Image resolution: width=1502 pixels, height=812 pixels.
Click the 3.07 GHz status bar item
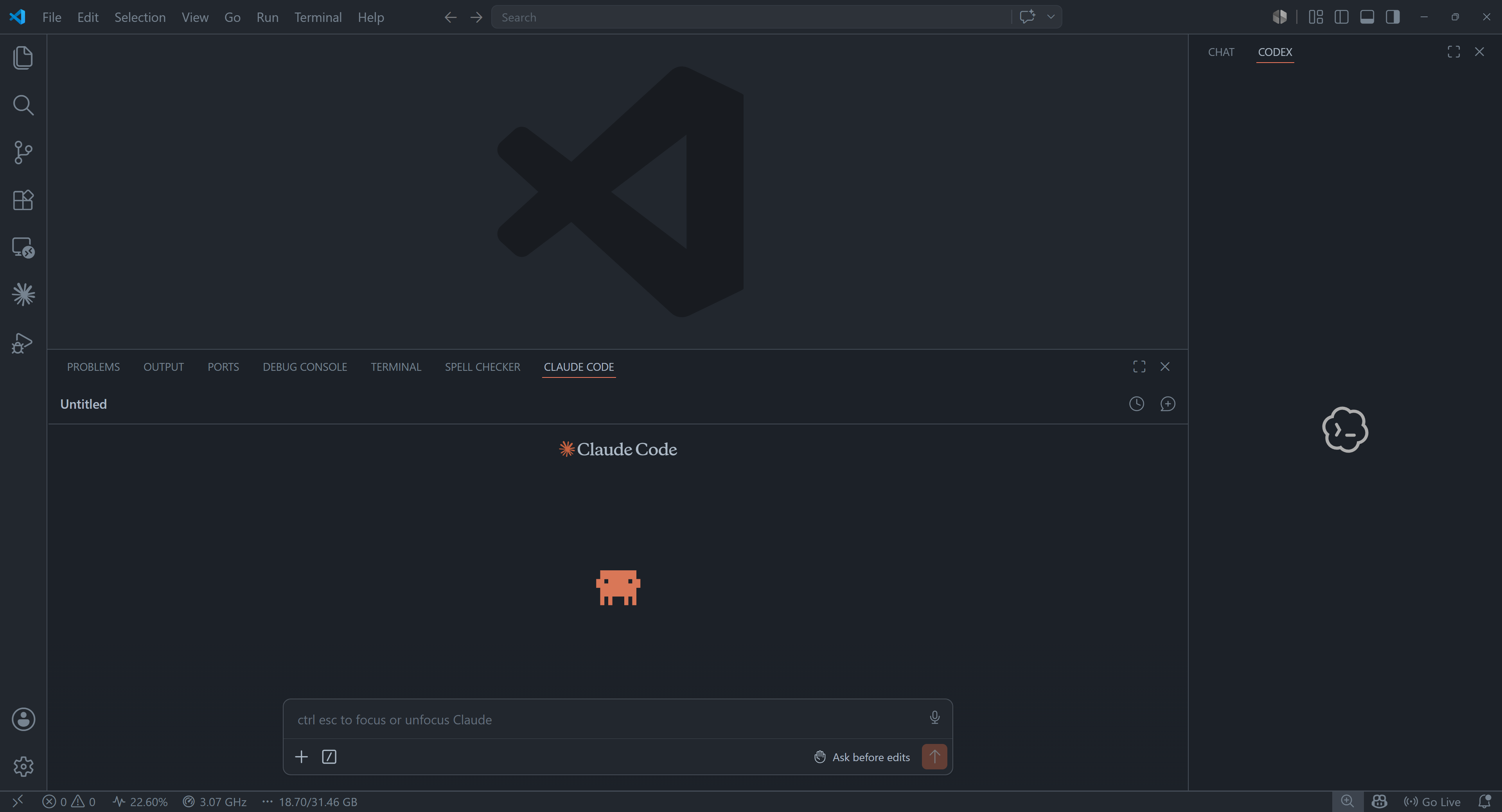(x=215, y=801)
